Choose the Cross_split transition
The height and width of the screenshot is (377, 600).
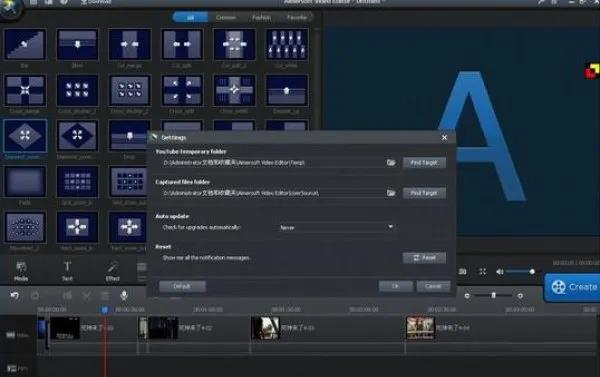(182, 90)
